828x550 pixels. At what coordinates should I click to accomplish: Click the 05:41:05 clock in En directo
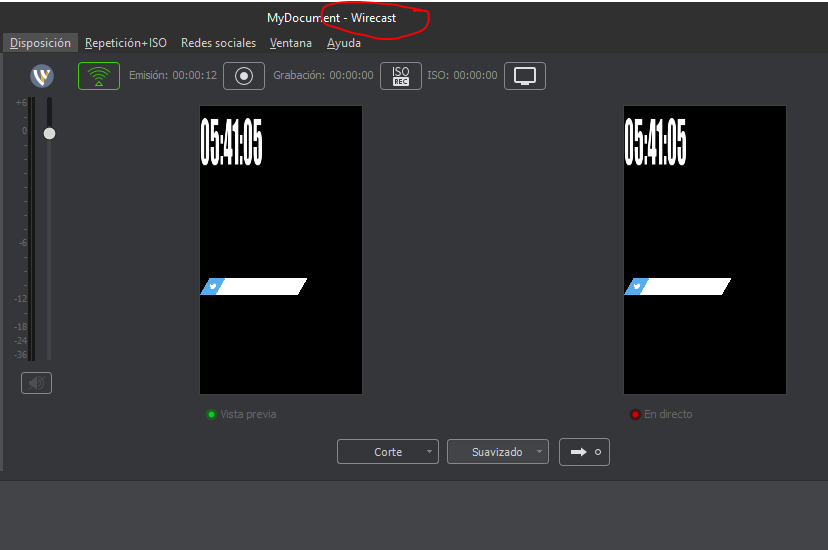[x=655, y=141]
